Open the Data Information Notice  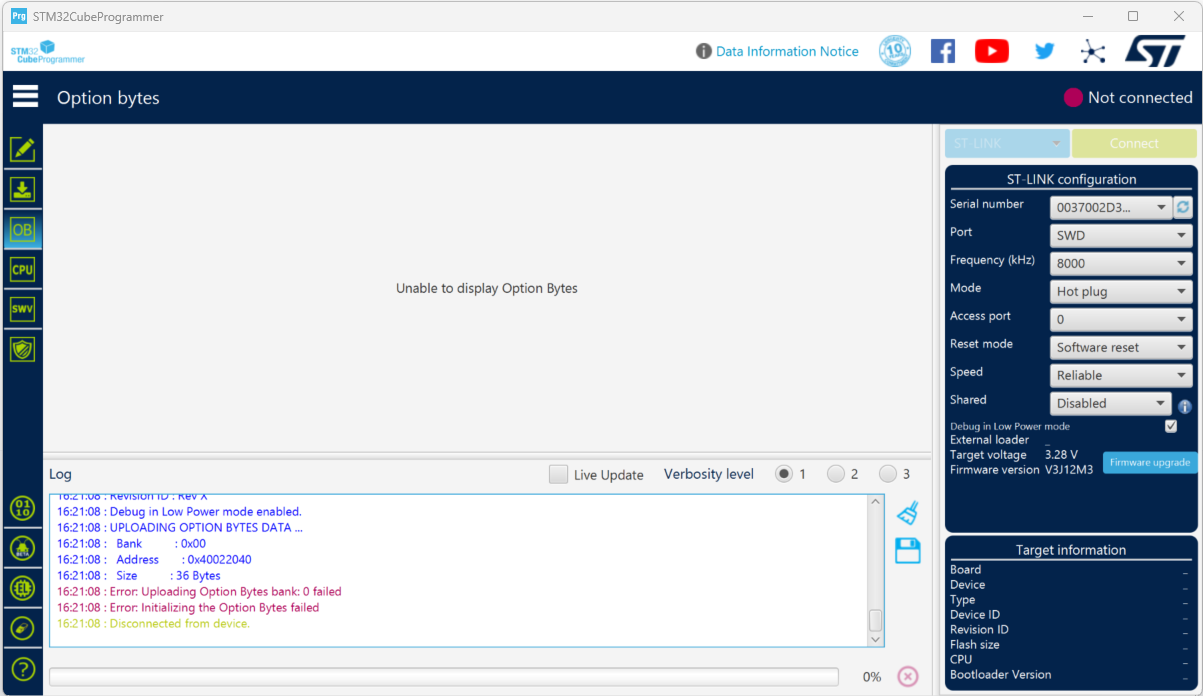[787, 51]
